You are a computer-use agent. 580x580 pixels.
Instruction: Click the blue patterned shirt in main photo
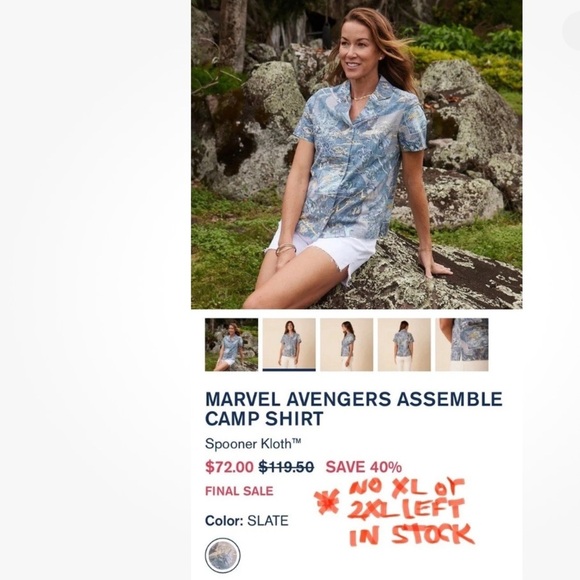pos(359,159)
